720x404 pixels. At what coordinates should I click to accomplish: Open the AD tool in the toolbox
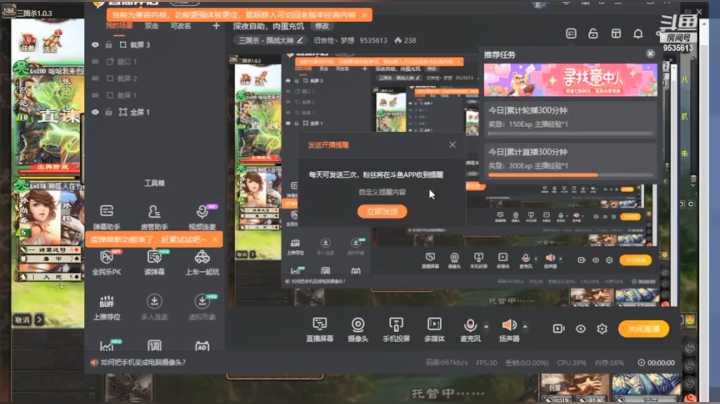point(202,346)
